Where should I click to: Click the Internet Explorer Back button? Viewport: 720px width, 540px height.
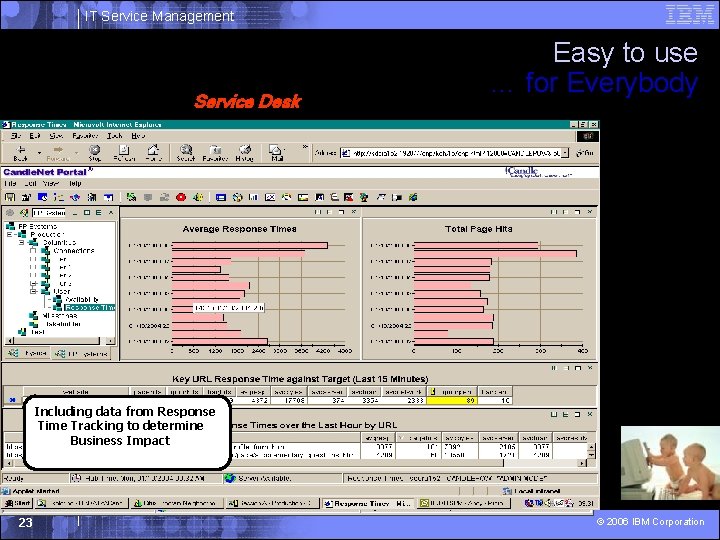(x=21, y=153)
